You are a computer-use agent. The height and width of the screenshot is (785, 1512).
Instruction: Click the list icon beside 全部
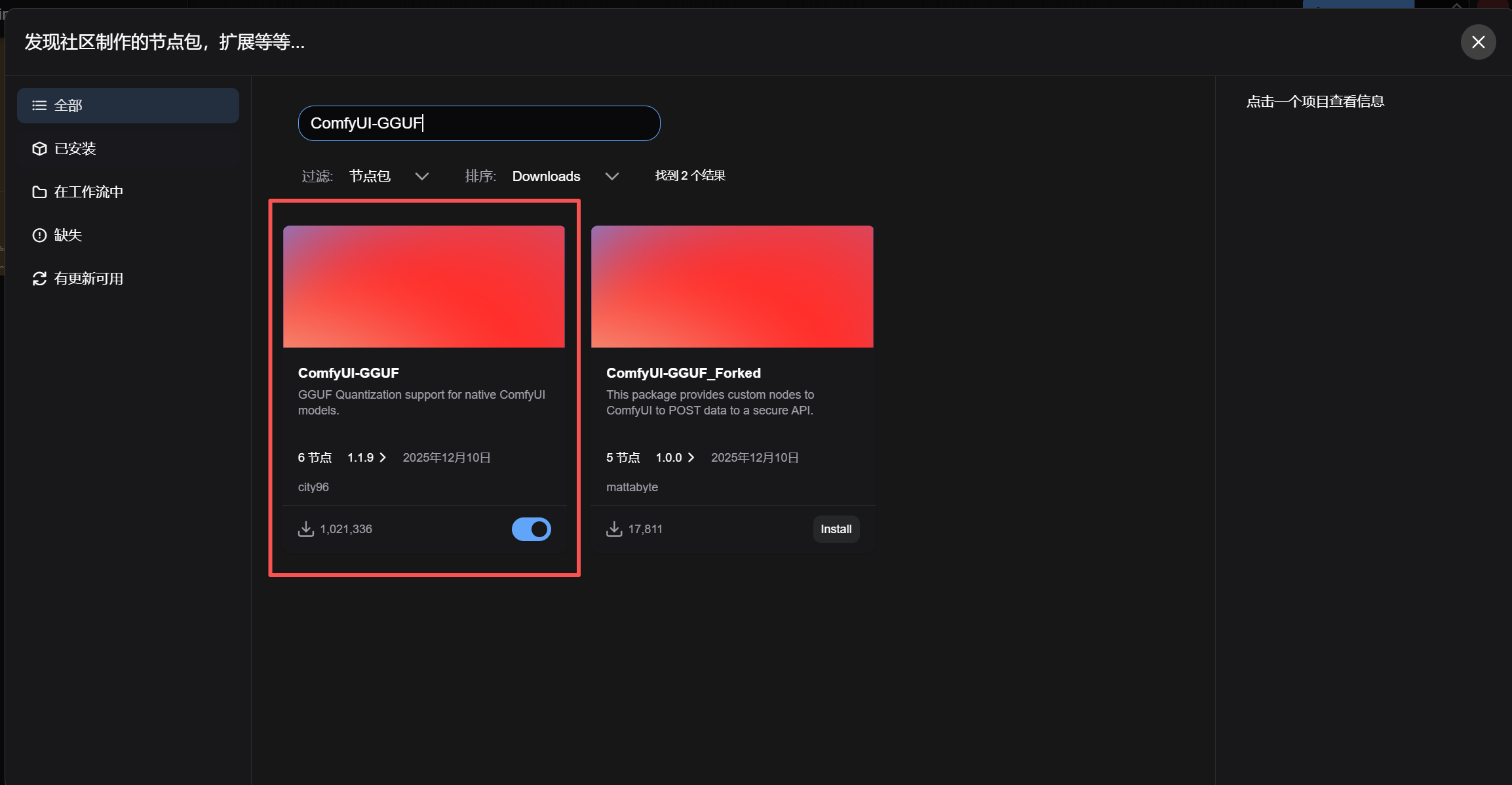point(39,106)
